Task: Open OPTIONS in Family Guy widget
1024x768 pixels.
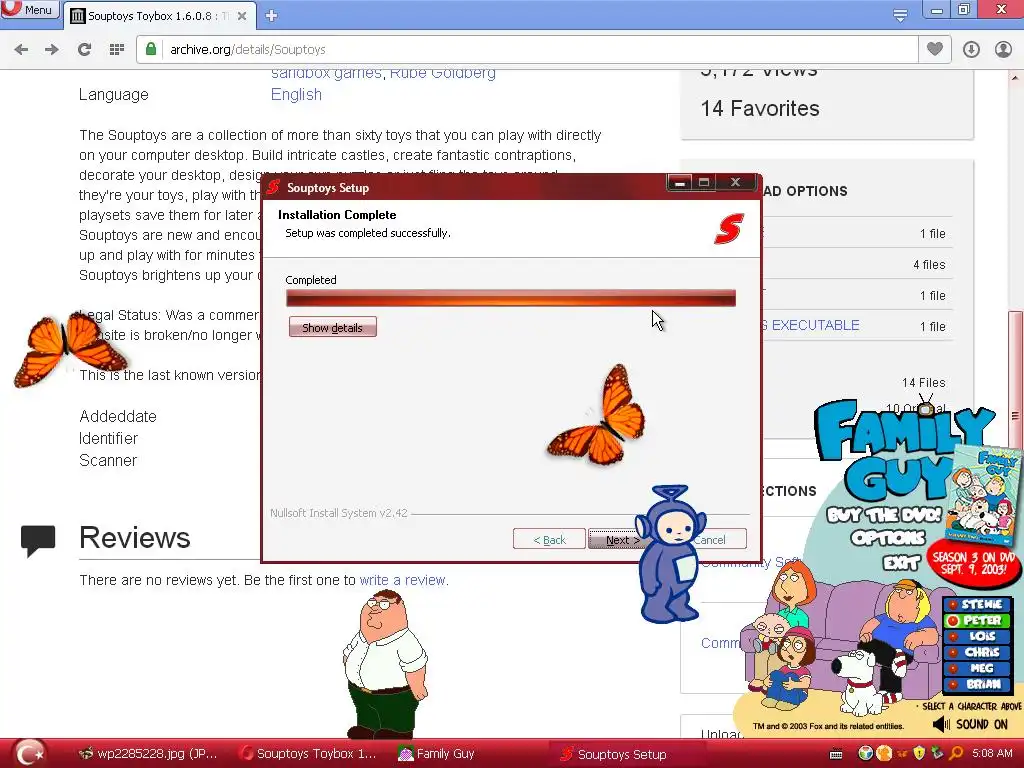Action: tap(888, 538)
